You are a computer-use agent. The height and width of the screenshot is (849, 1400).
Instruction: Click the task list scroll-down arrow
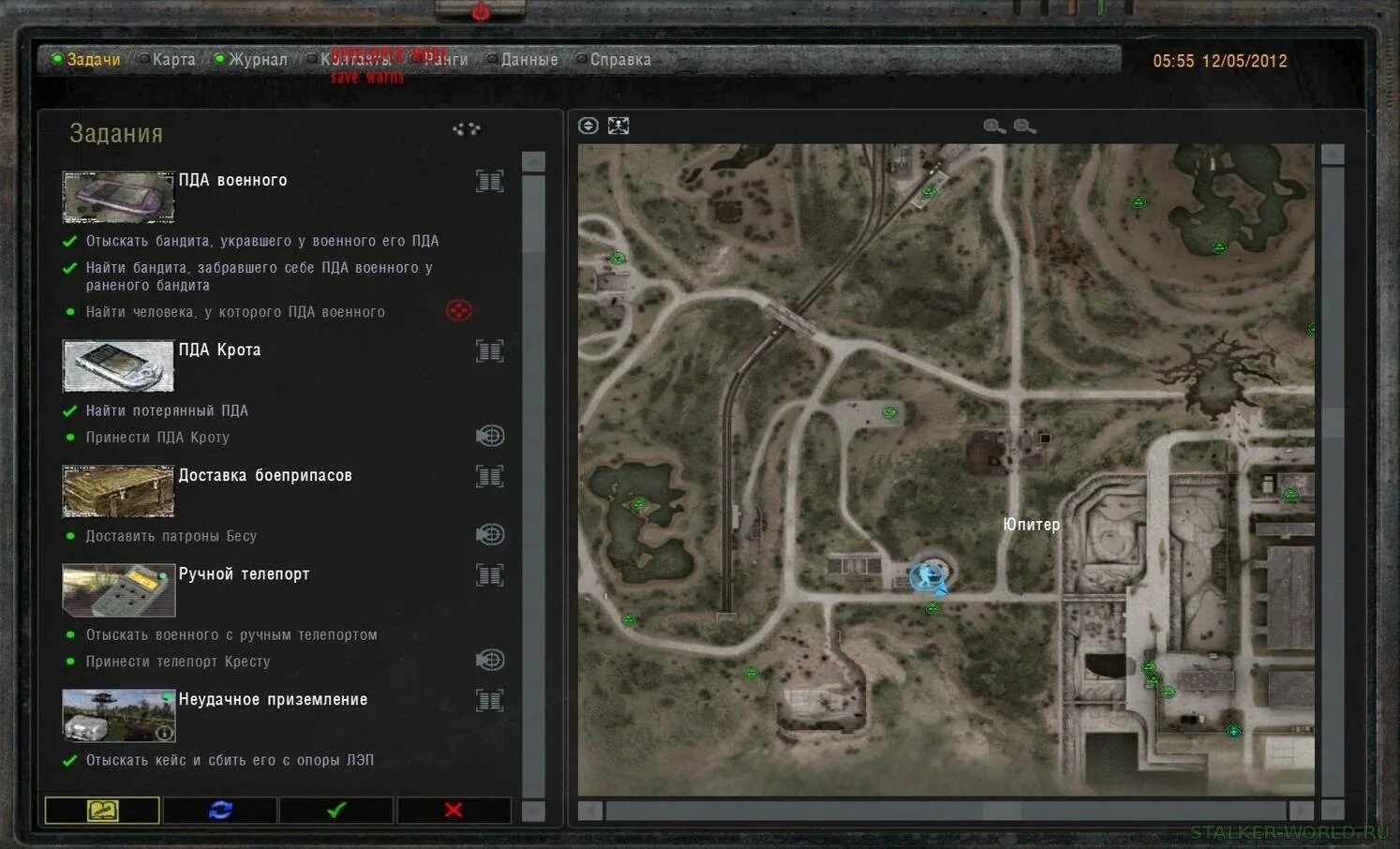(x=533, y=811)
